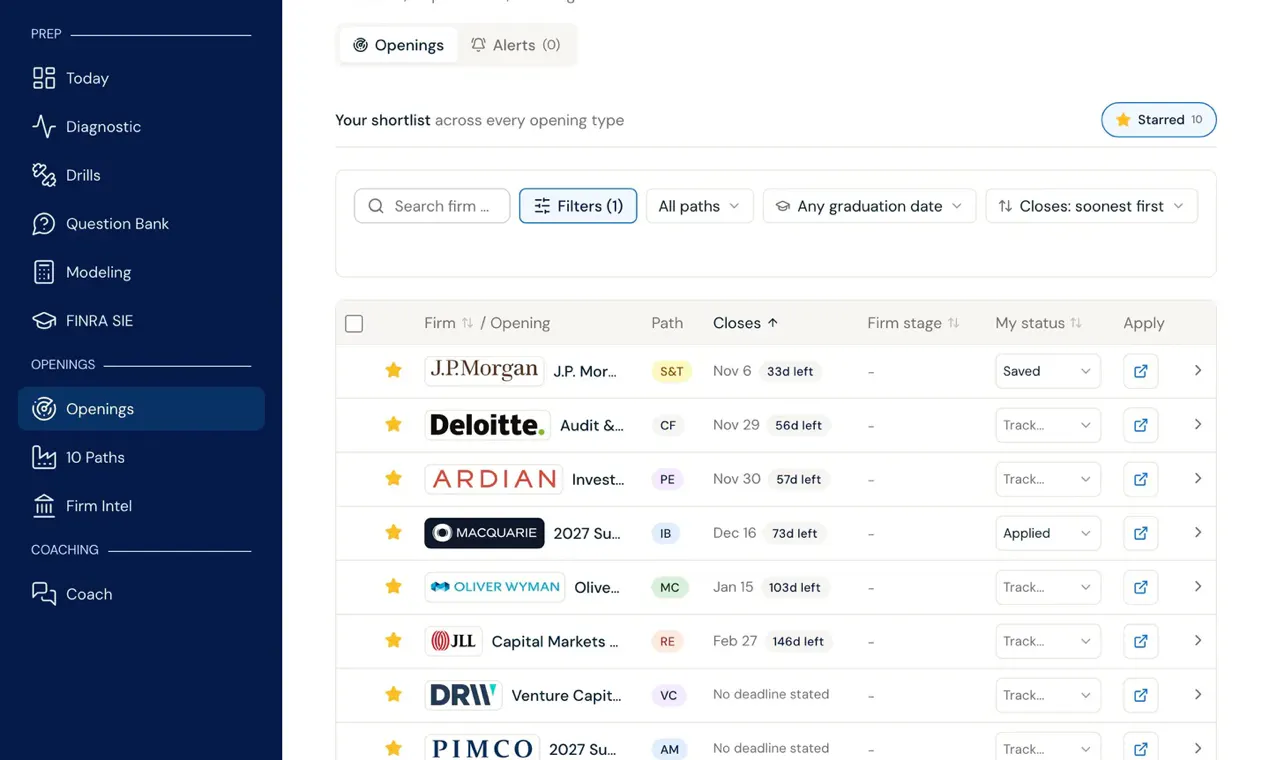Image resolution: width=1270 pixels, height=760 pixels.
Task: Open the Coach page in sidebar
Action: coord(141,594)
